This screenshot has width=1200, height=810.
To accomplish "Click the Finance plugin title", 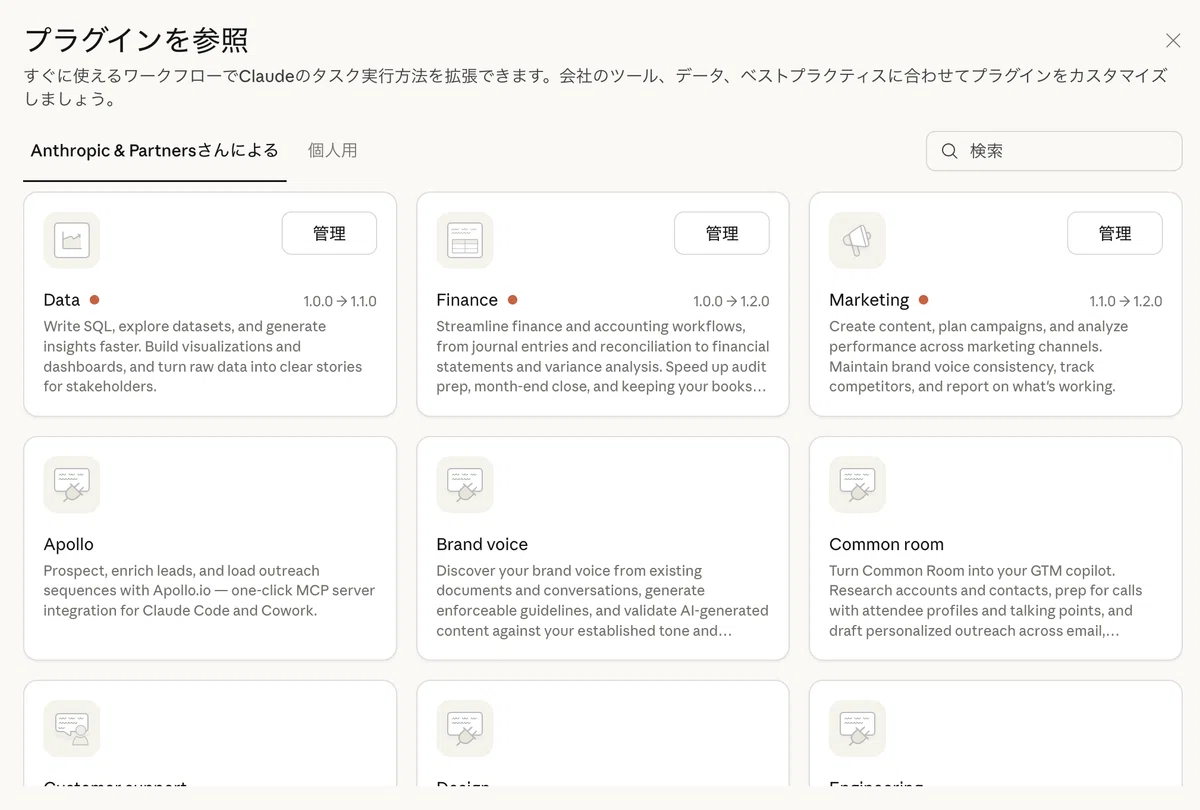I will (467, 300).
